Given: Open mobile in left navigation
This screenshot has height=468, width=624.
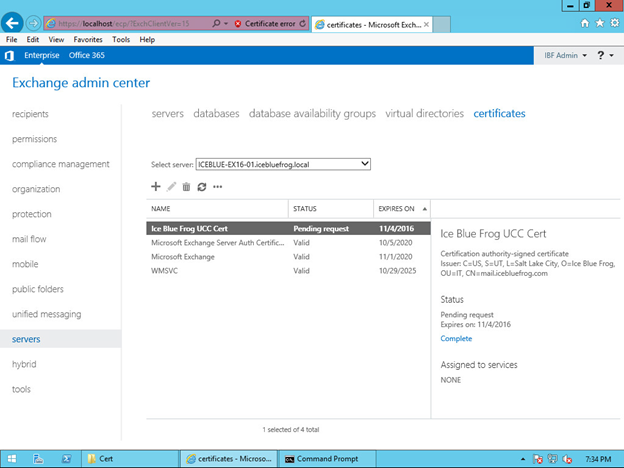Looking at the screenshot, I should point(25,264).
